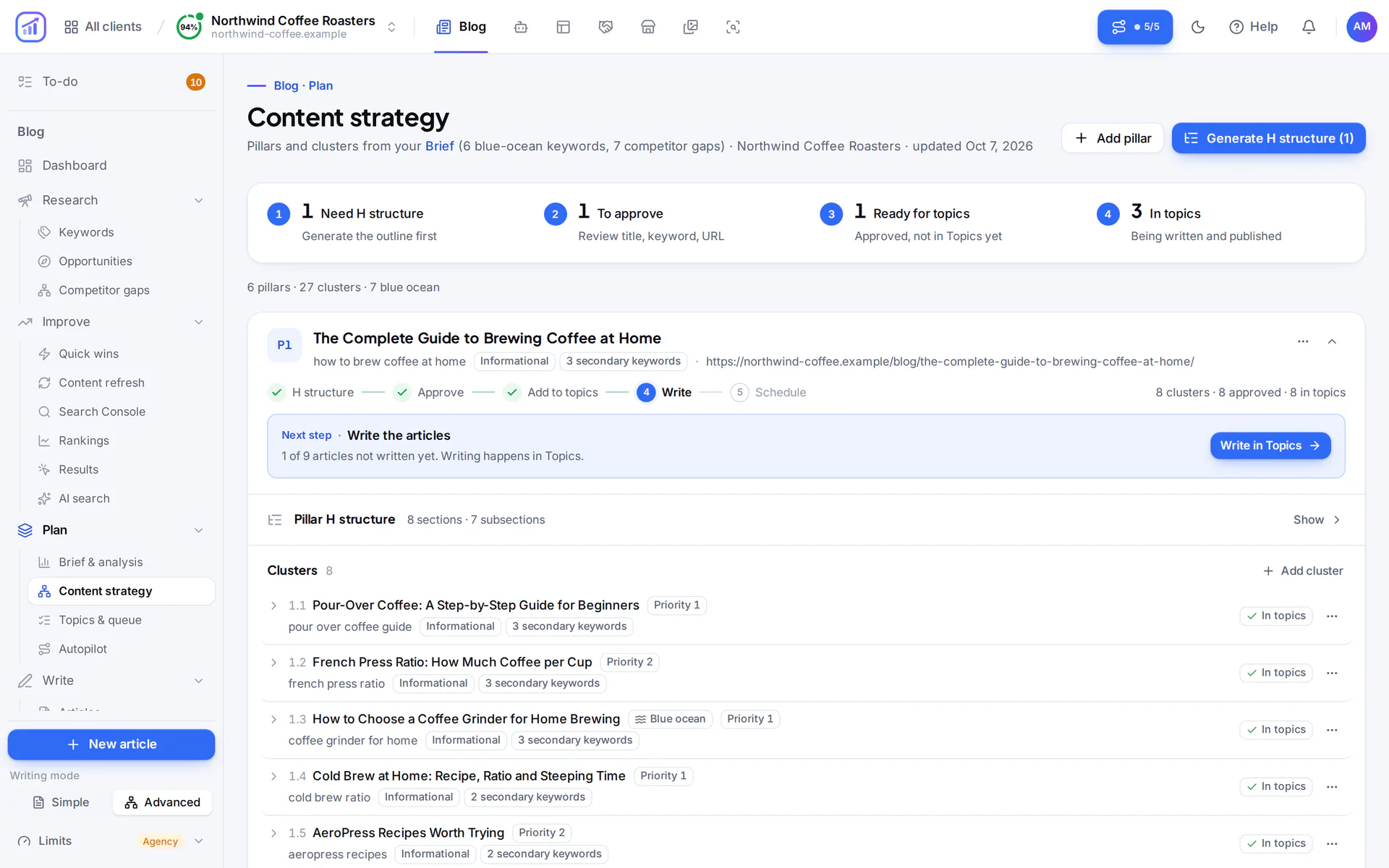Open the storefront icon in top nav

click(648, 27)
